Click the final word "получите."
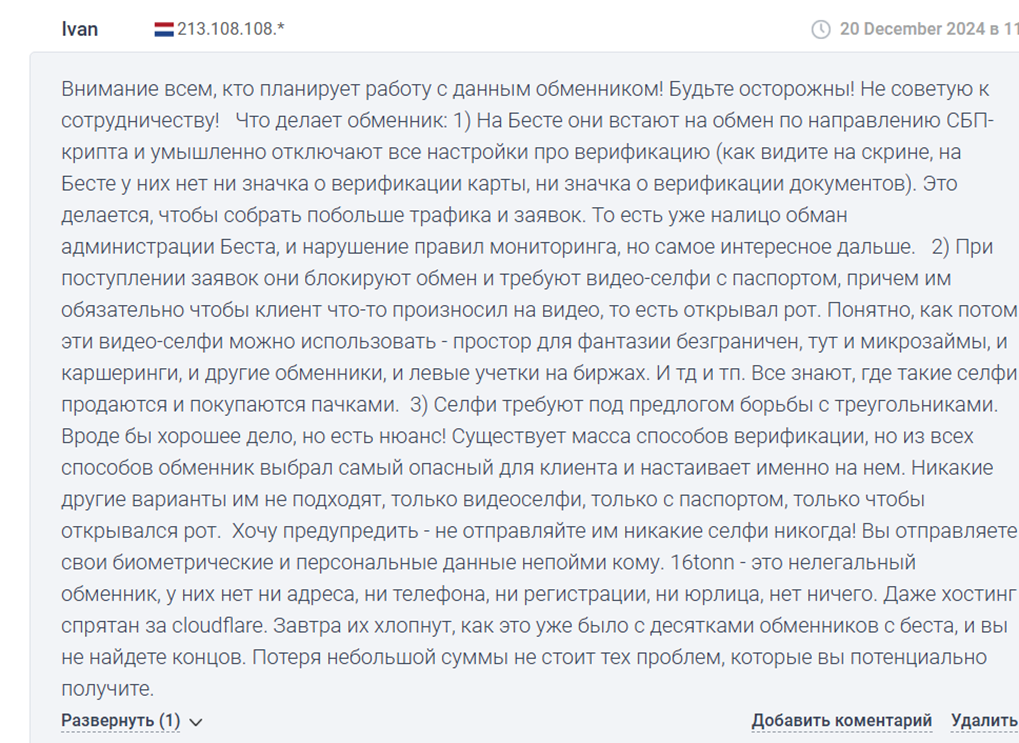This screenshot has width=1019, height=743. click(107, 689)
